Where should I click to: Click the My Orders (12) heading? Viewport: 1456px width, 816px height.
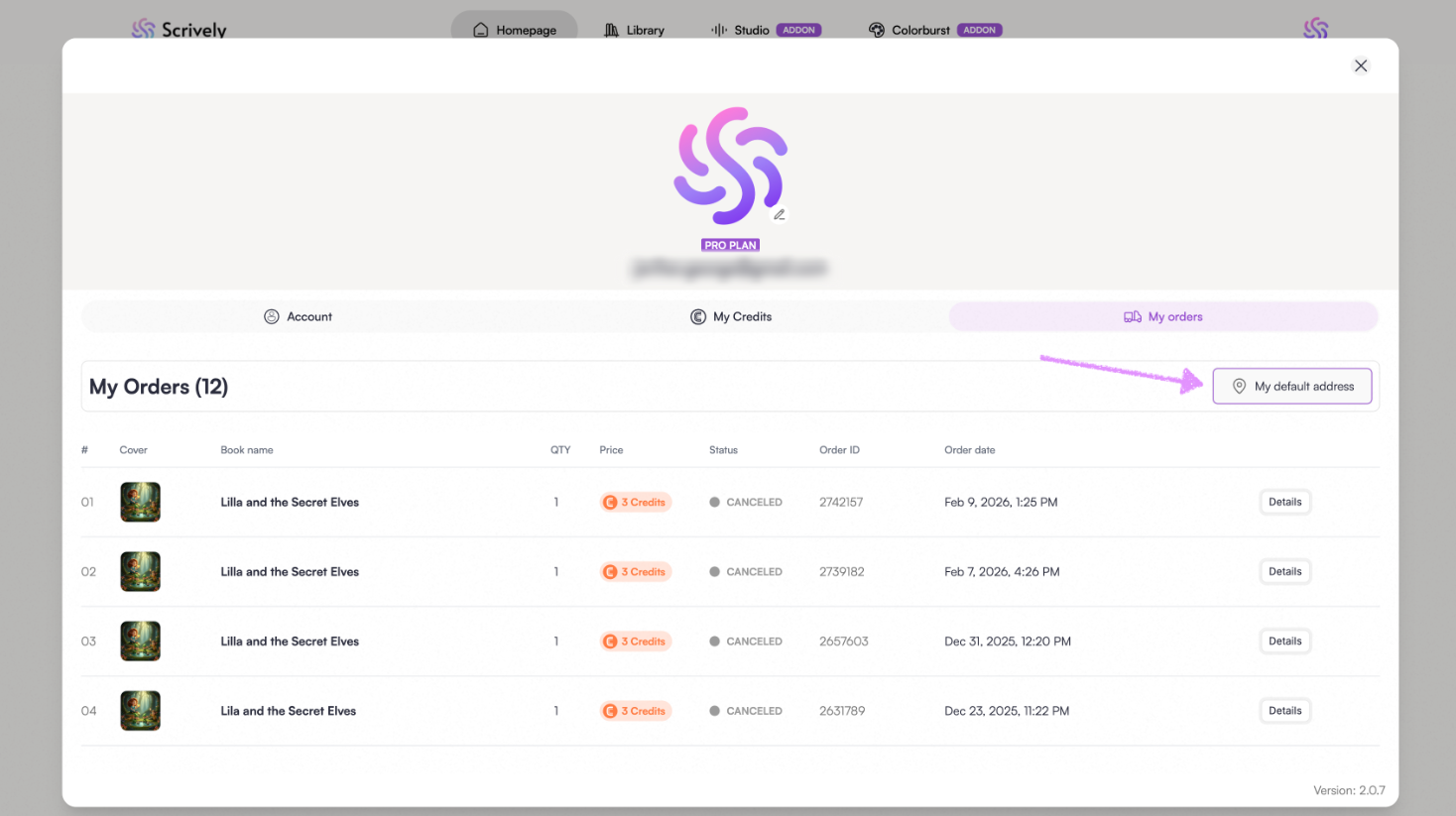159,386
